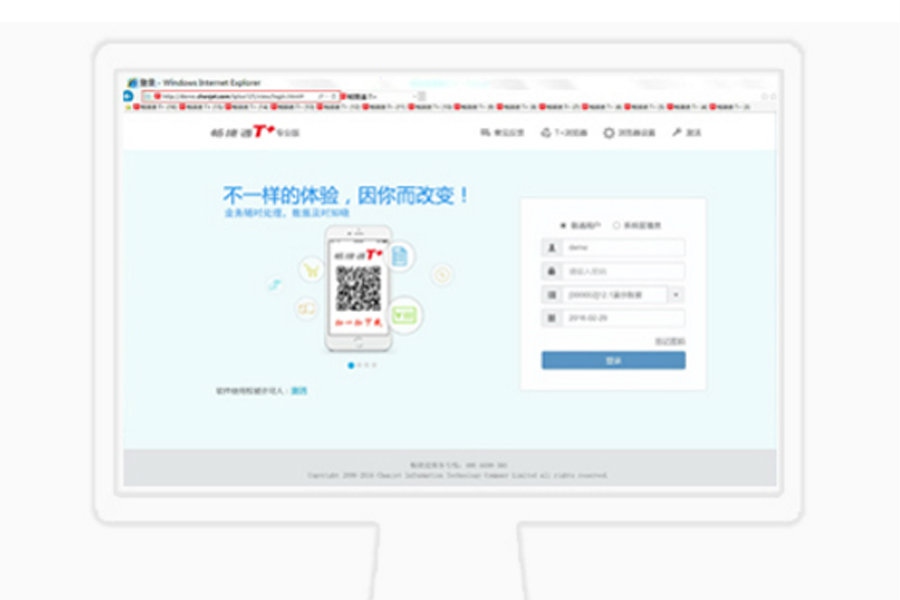
Task: Click the T+ logo in page header
Action: (x=255, y=132)
